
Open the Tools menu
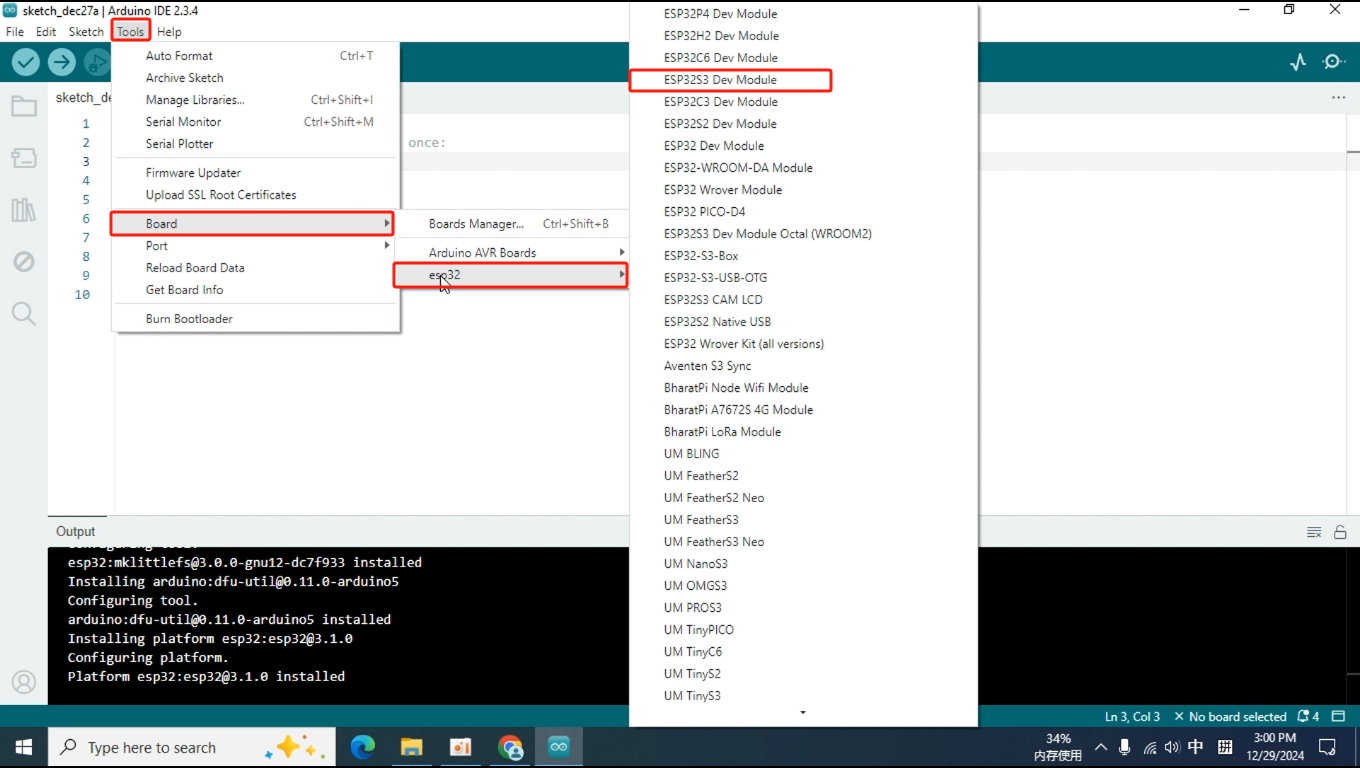click(x=131, y=32)
